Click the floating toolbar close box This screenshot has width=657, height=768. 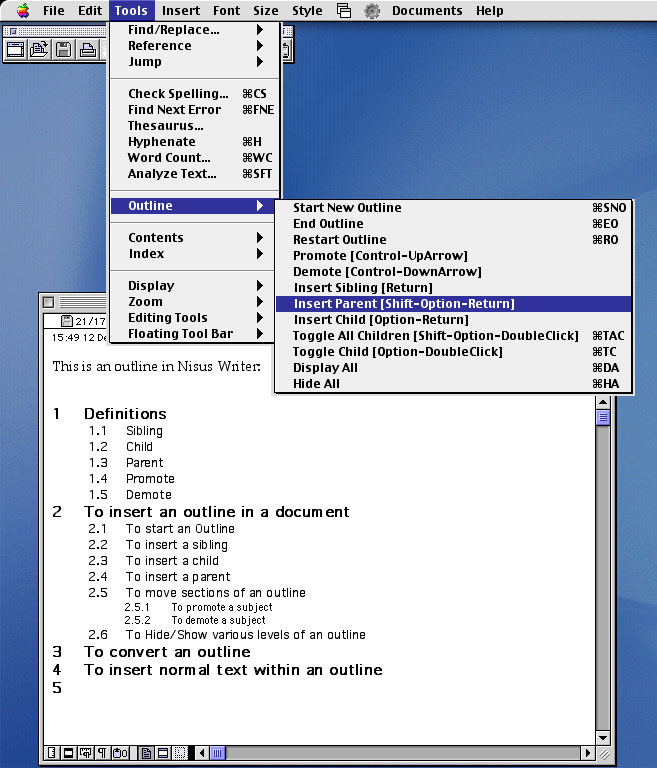[x=13, y=31]
